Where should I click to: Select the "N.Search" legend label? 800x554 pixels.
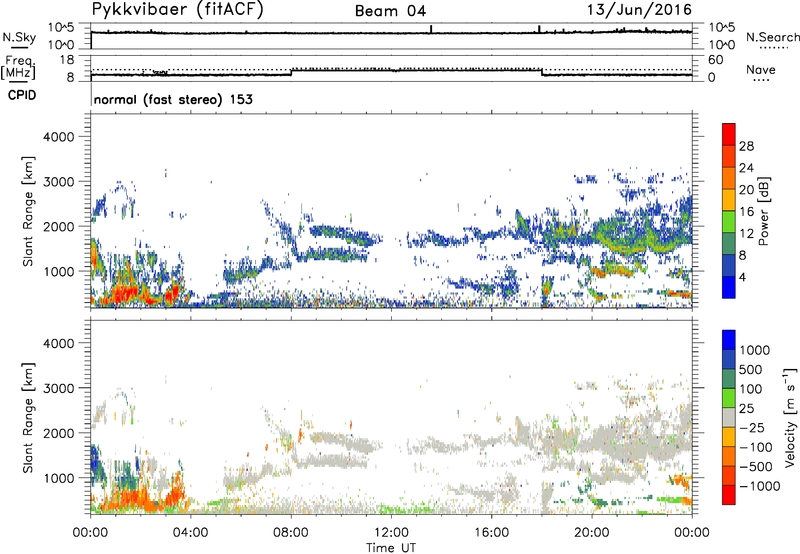tap(772, 37)
